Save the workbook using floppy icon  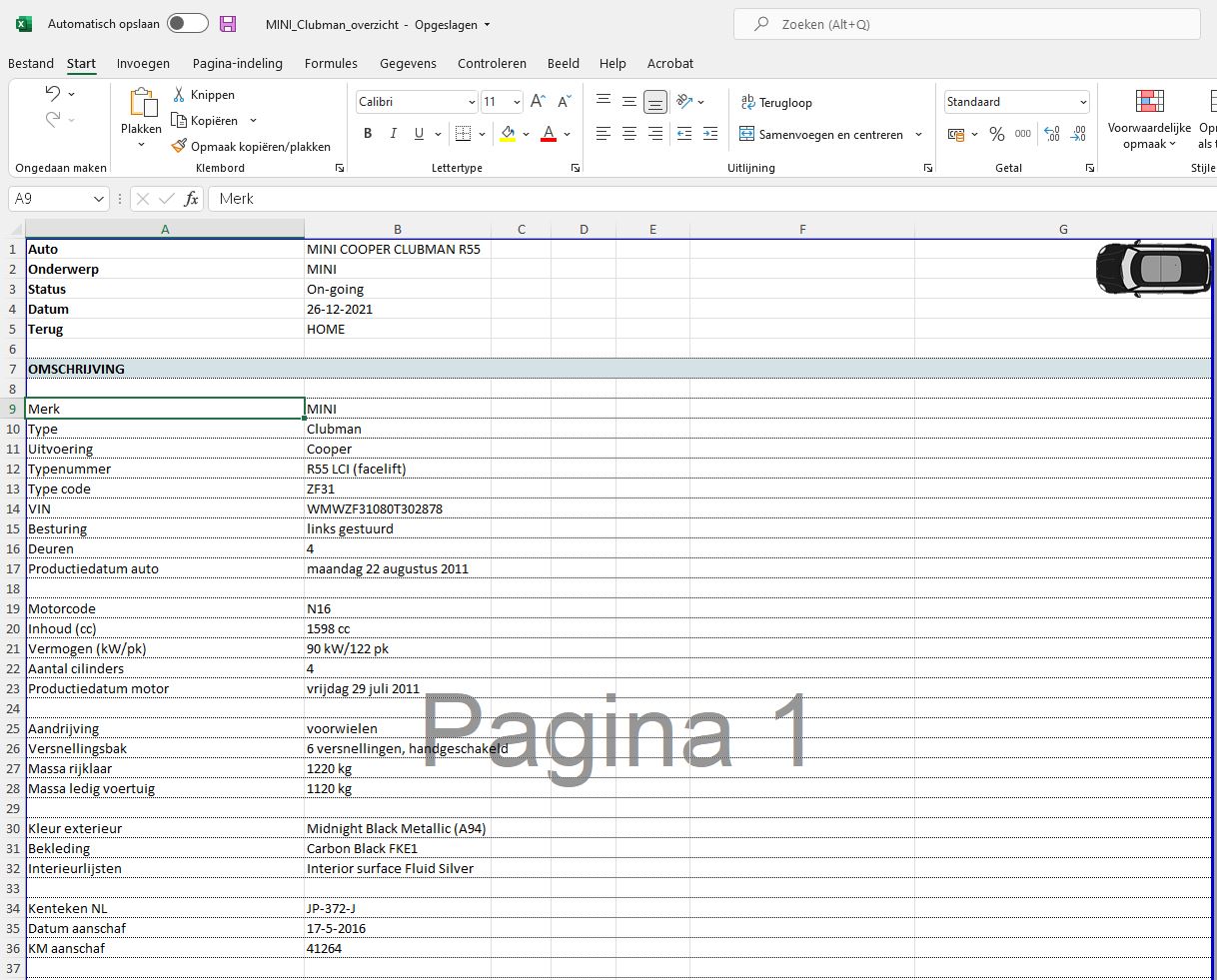[228, 24]
